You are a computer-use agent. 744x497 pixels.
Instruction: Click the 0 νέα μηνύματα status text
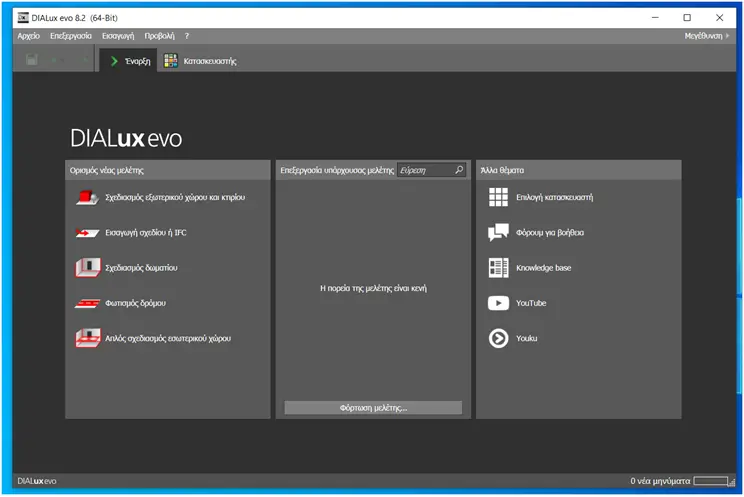[x=660, y=481]
